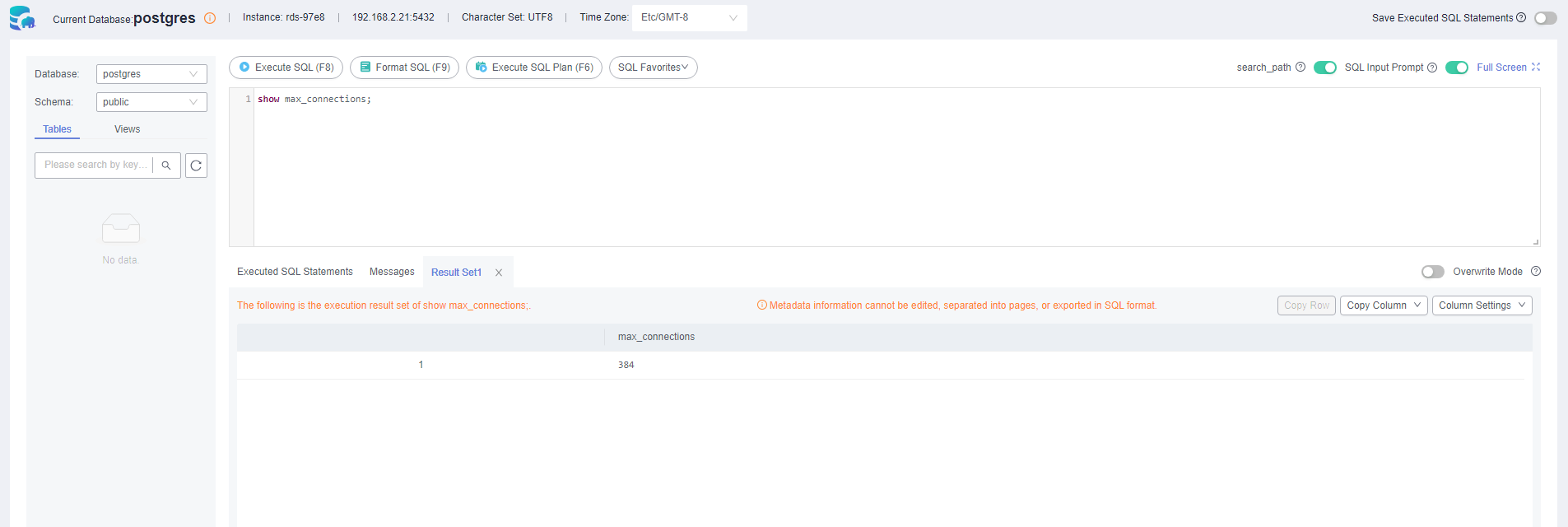Click the database service logo icon

tap(22, 17)
